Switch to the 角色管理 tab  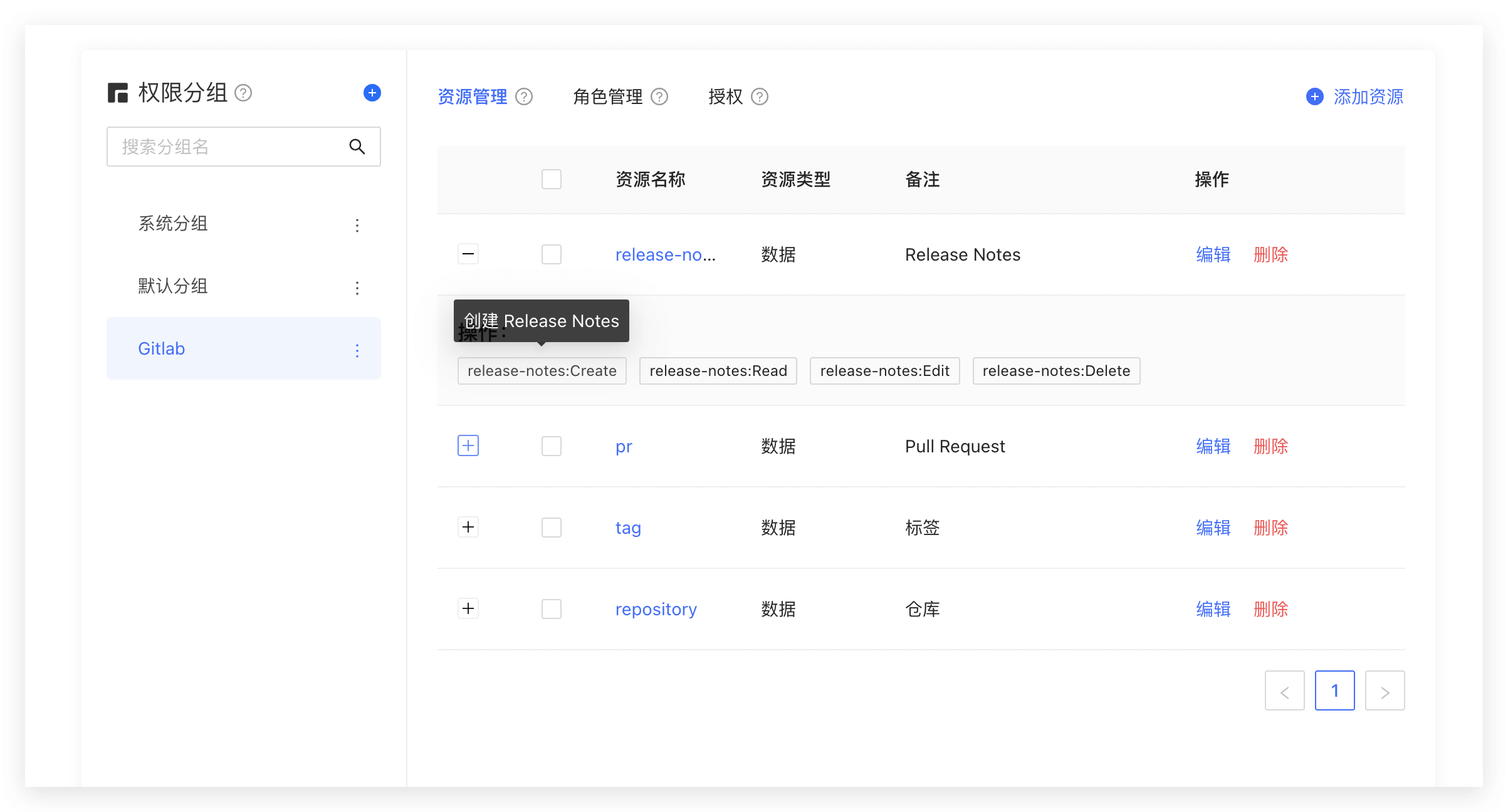607,97
